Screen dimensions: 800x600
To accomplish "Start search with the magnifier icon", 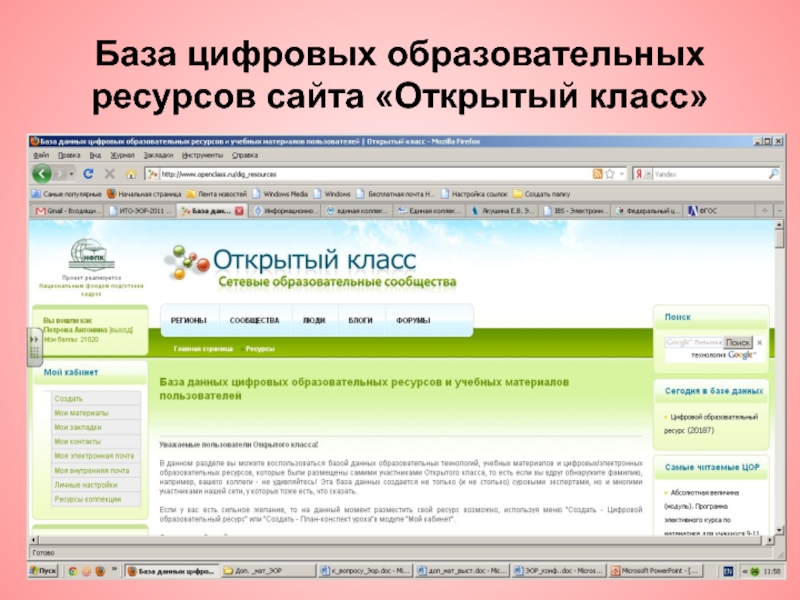I will 773,174.
